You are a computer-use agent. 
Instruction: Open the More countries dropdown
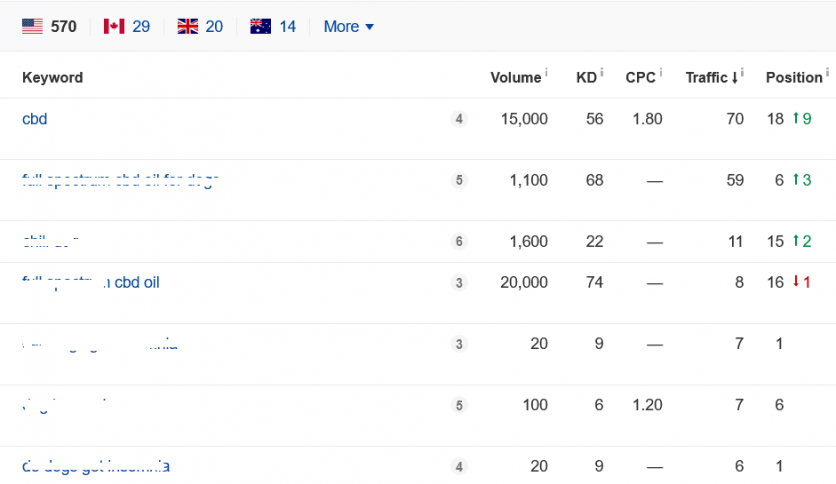[348, 26]
